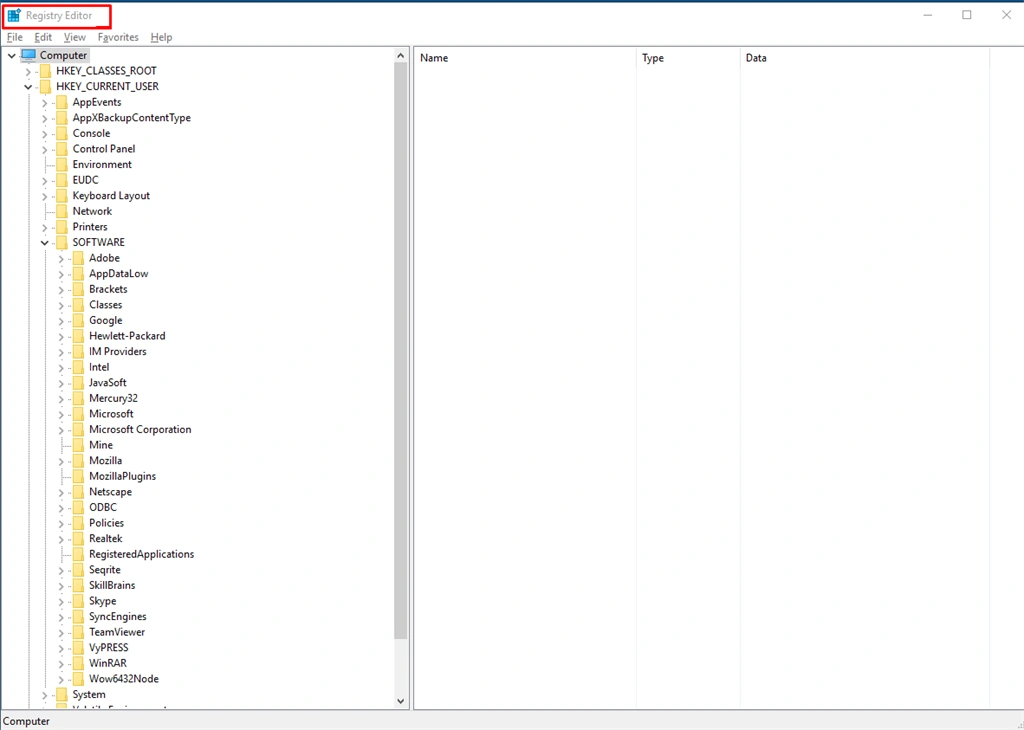
Task: Select the Realtek key
Action: 106,539
